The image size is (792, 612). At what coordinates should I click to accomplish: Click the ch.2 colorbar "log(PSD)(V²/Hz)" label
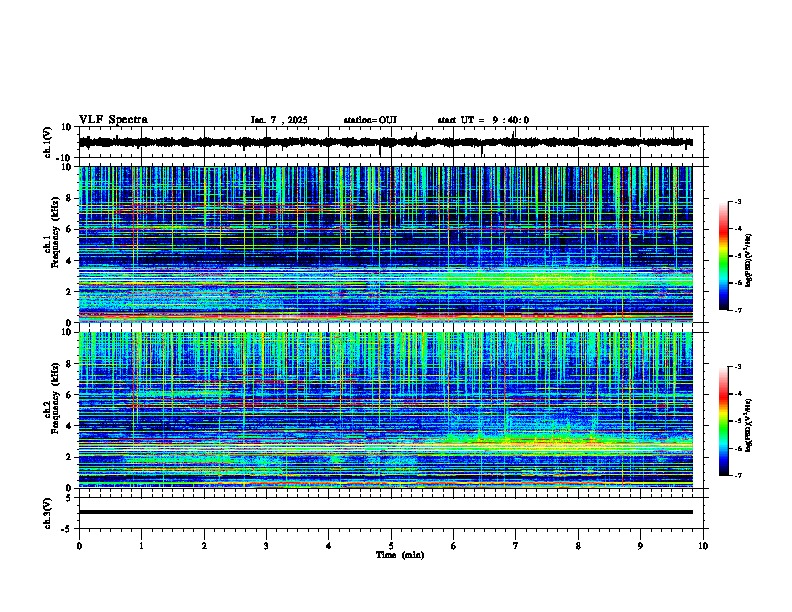point(748,425)
